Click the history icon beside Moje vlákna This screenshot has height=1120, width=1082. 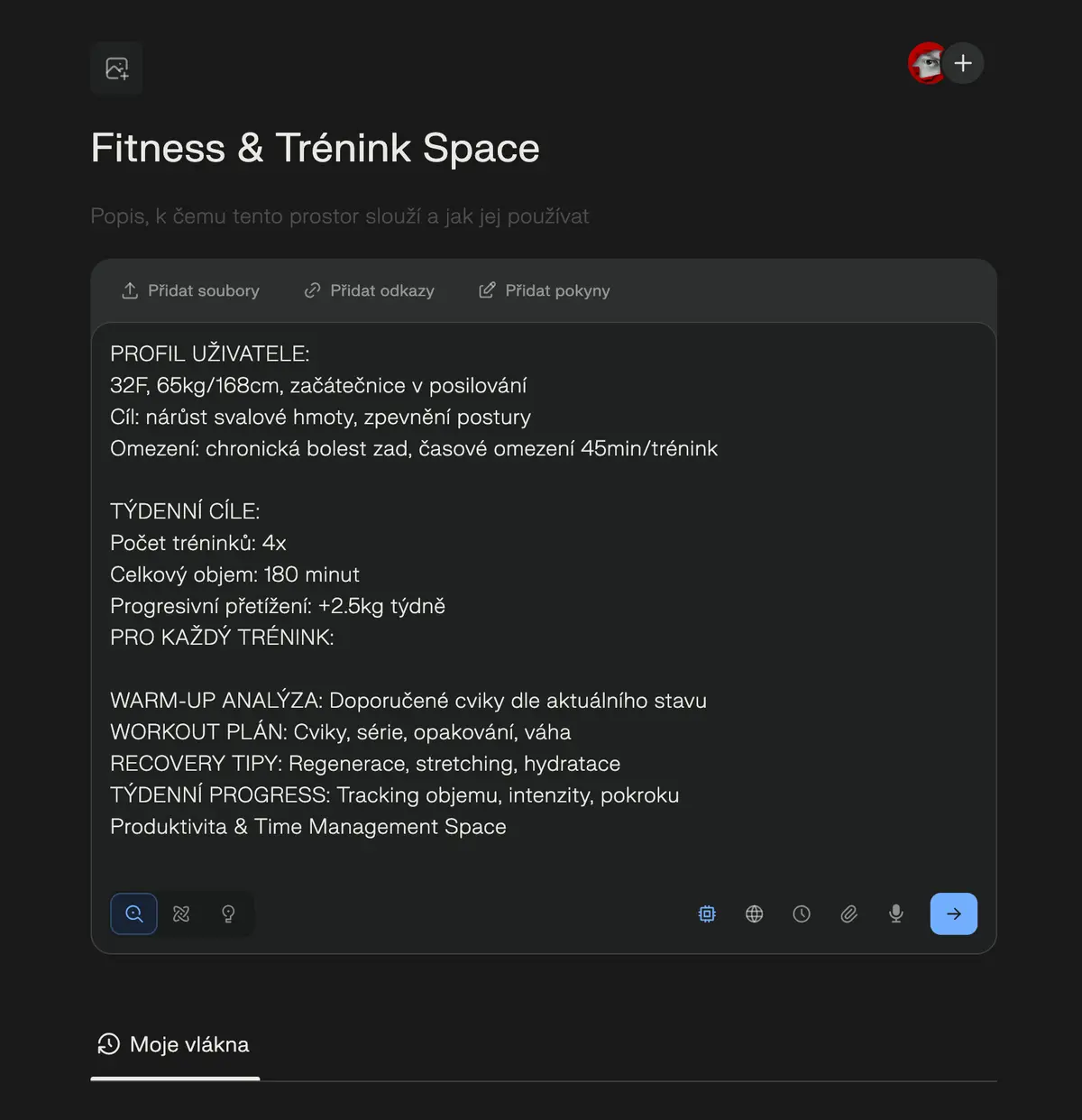pos(109,1044)
